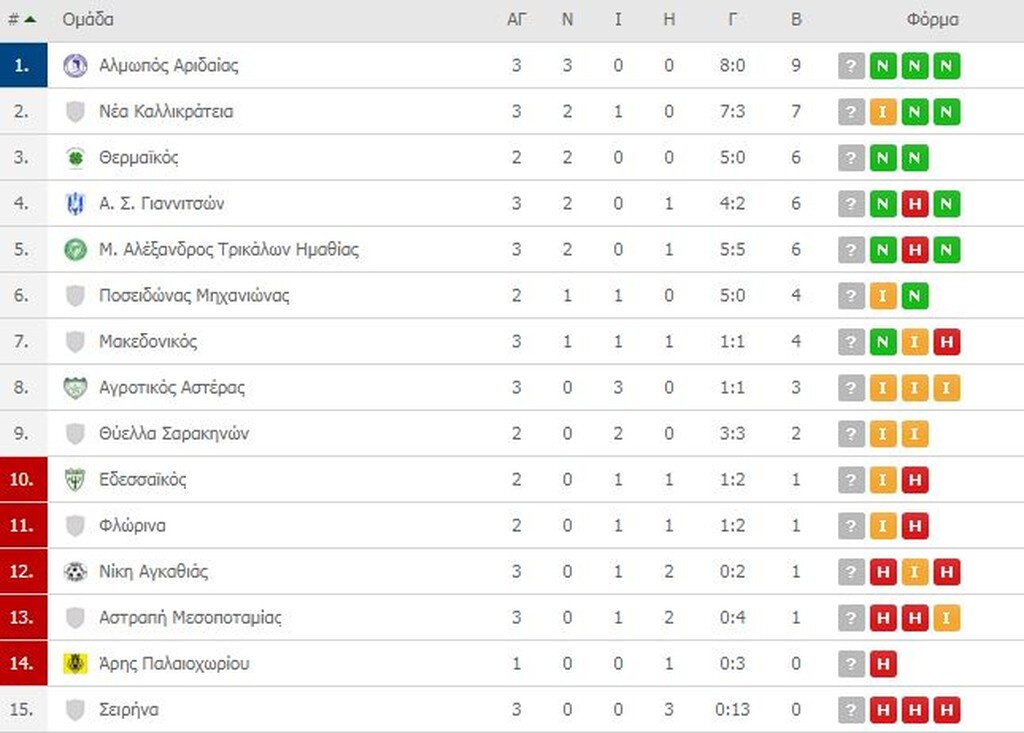
Task: Sort standings by the ΑΓ matches column
Action: [x=517, y=19]
